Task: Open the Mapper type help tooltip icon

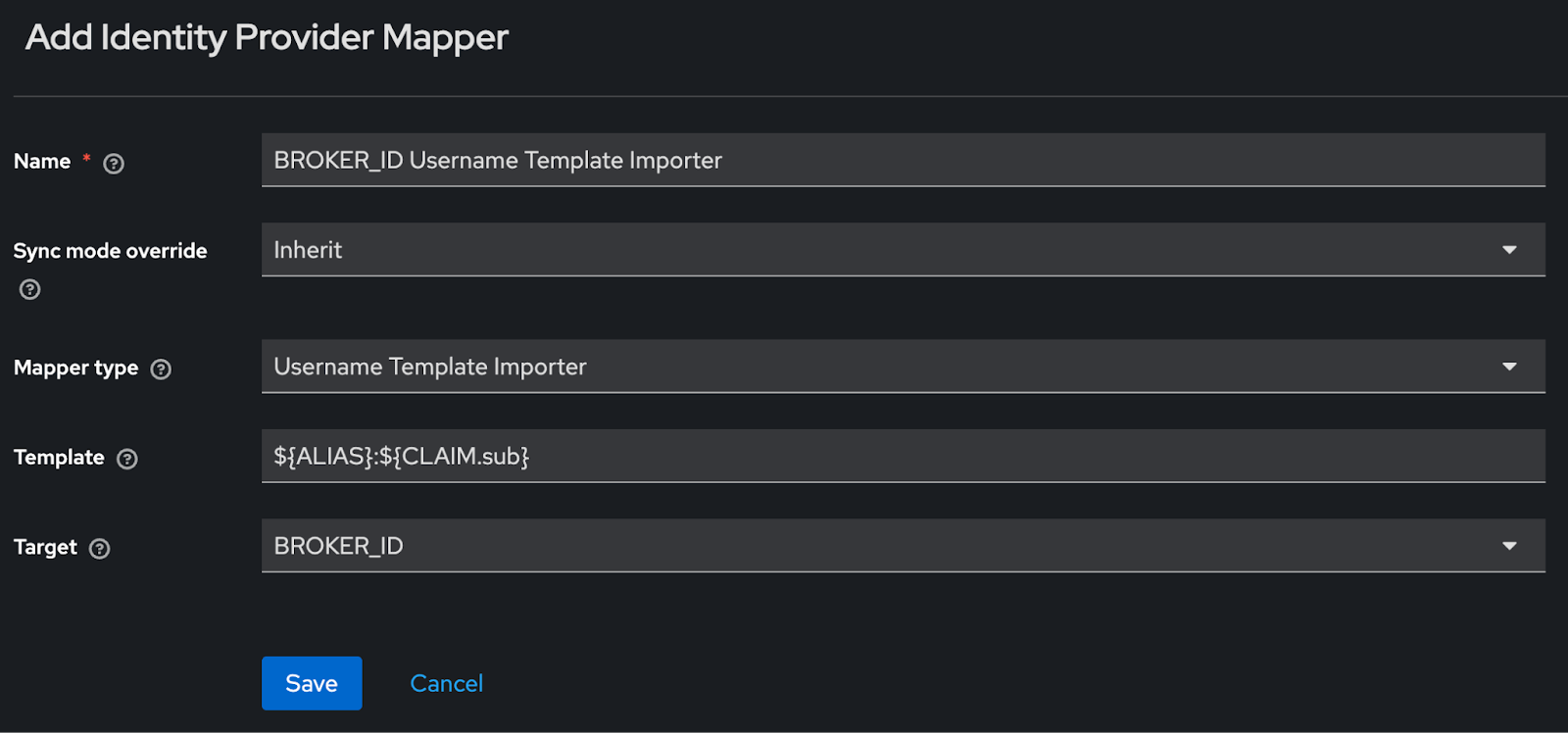Action: click(161, 369)
